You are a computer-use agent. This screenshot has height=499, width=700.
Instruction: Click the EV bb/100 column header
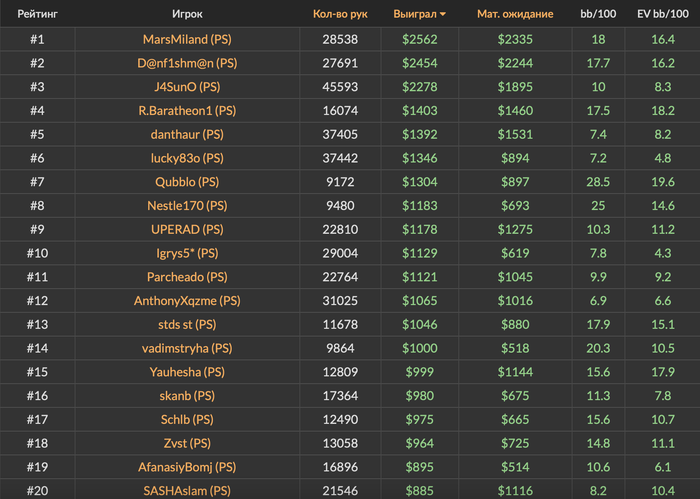662,14
